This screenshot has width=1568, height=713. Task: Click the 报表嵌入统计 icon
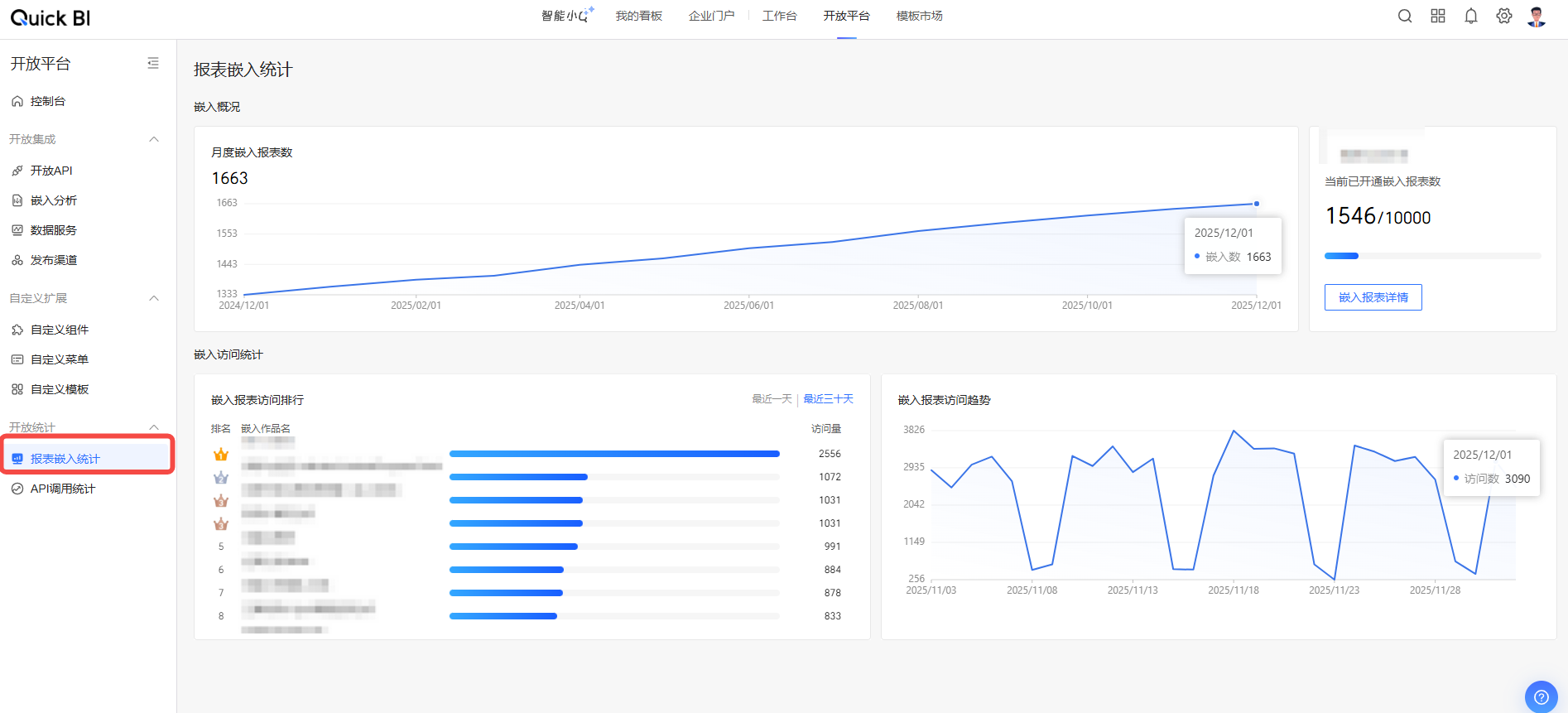coord(17,459)
